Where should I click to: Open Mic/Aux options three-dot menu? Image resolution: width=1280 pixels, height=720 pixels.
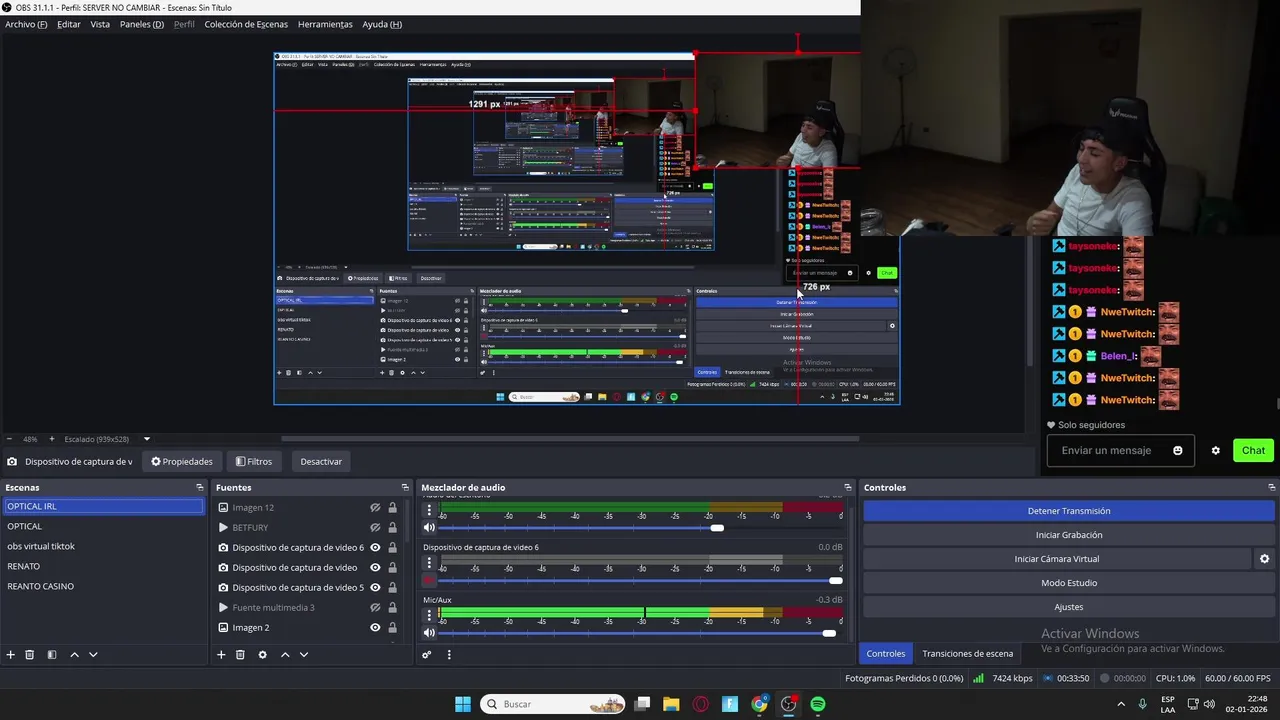429,614
